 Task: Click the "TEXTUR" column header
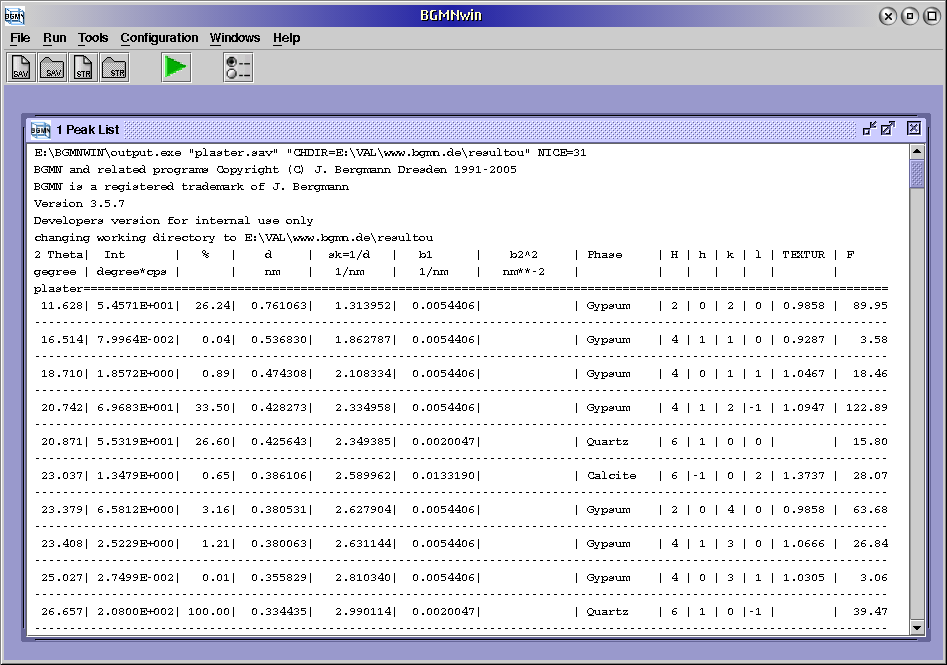[x=803, y=255]
